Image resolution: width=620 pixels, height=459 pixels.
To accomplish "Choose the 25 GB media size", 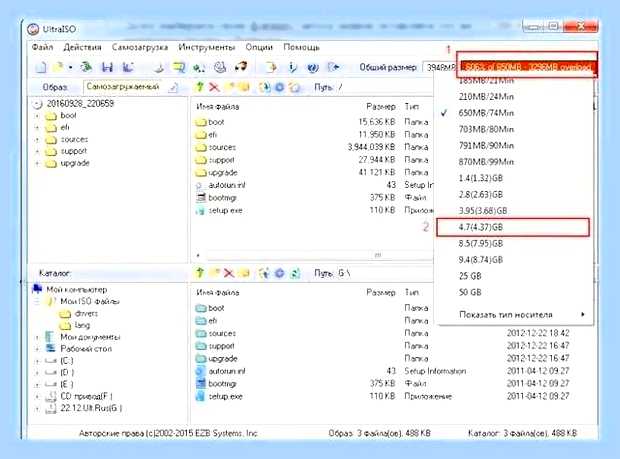I will pyautogui.click(x=514, y=276).
